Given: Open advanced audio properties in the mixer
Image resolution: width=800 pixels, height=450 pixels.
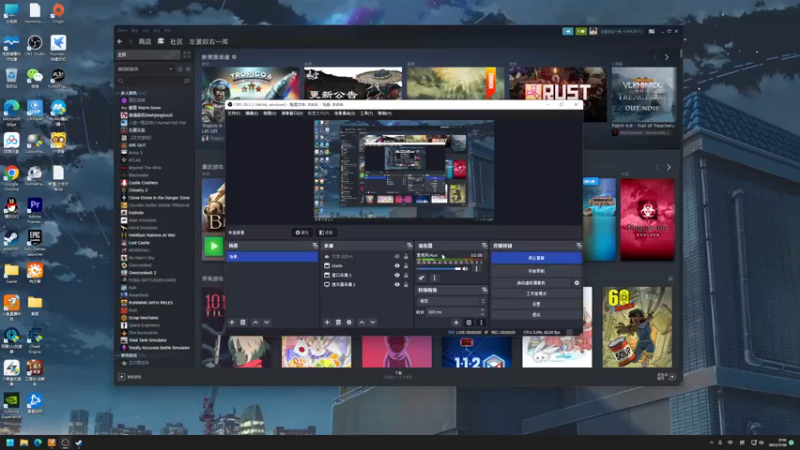Looking at the screenshot, I should 421,278.
